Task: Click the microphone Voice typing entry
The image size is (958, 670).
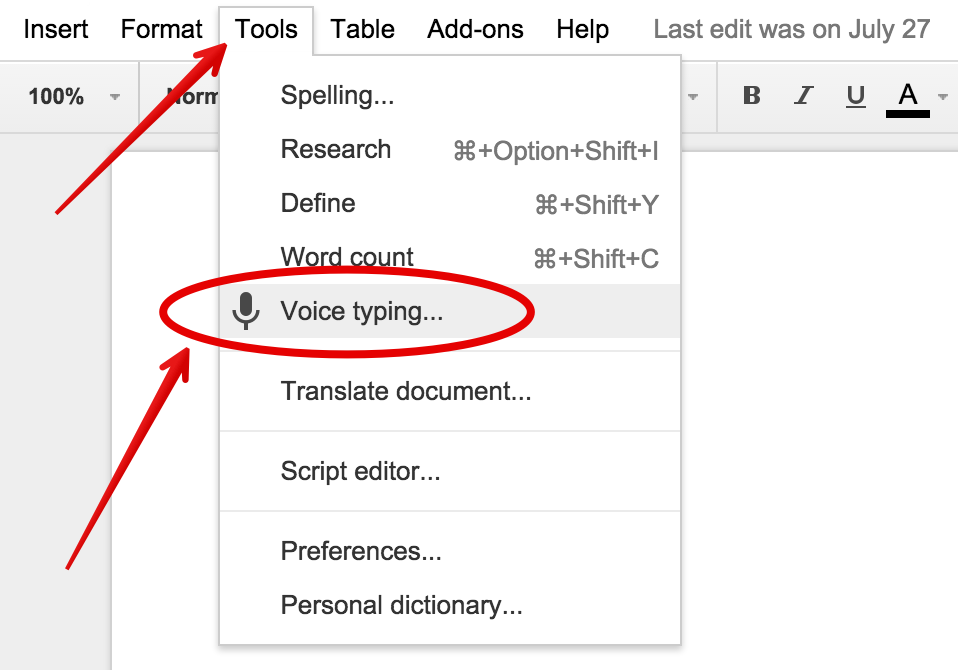Action: point(362,311)
